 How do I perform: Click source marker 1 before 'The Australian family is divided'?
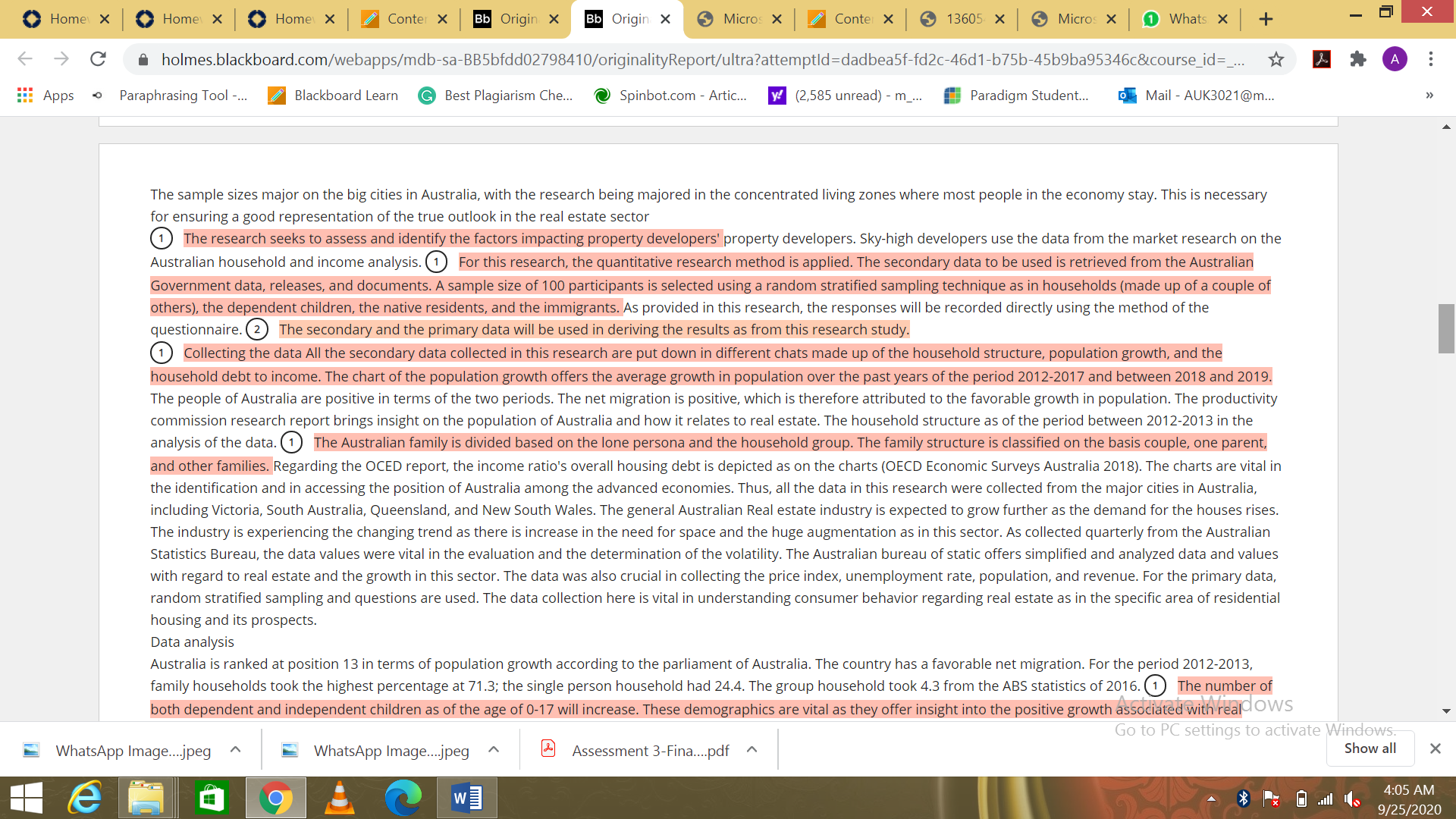291,443
